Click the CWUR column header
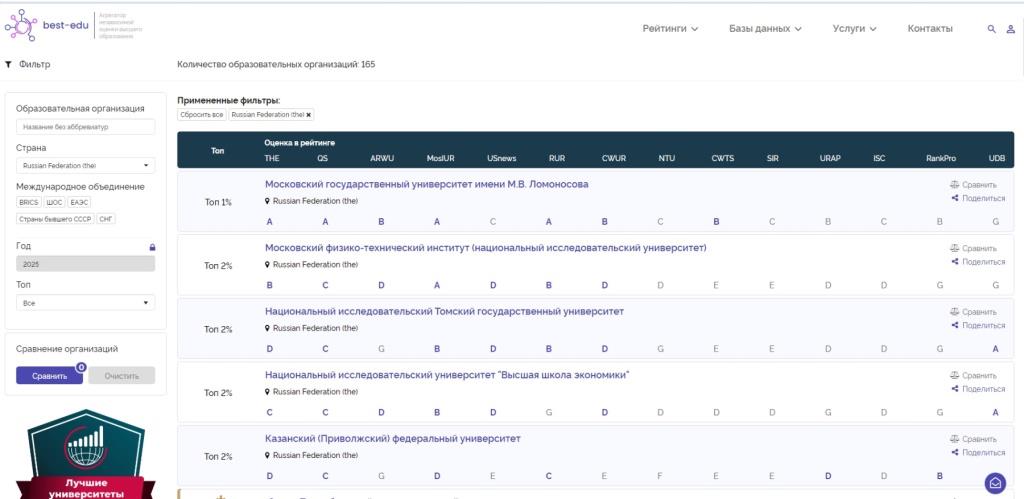The image size is (1024, 499). pyautogui.click(x=614, y=158)
